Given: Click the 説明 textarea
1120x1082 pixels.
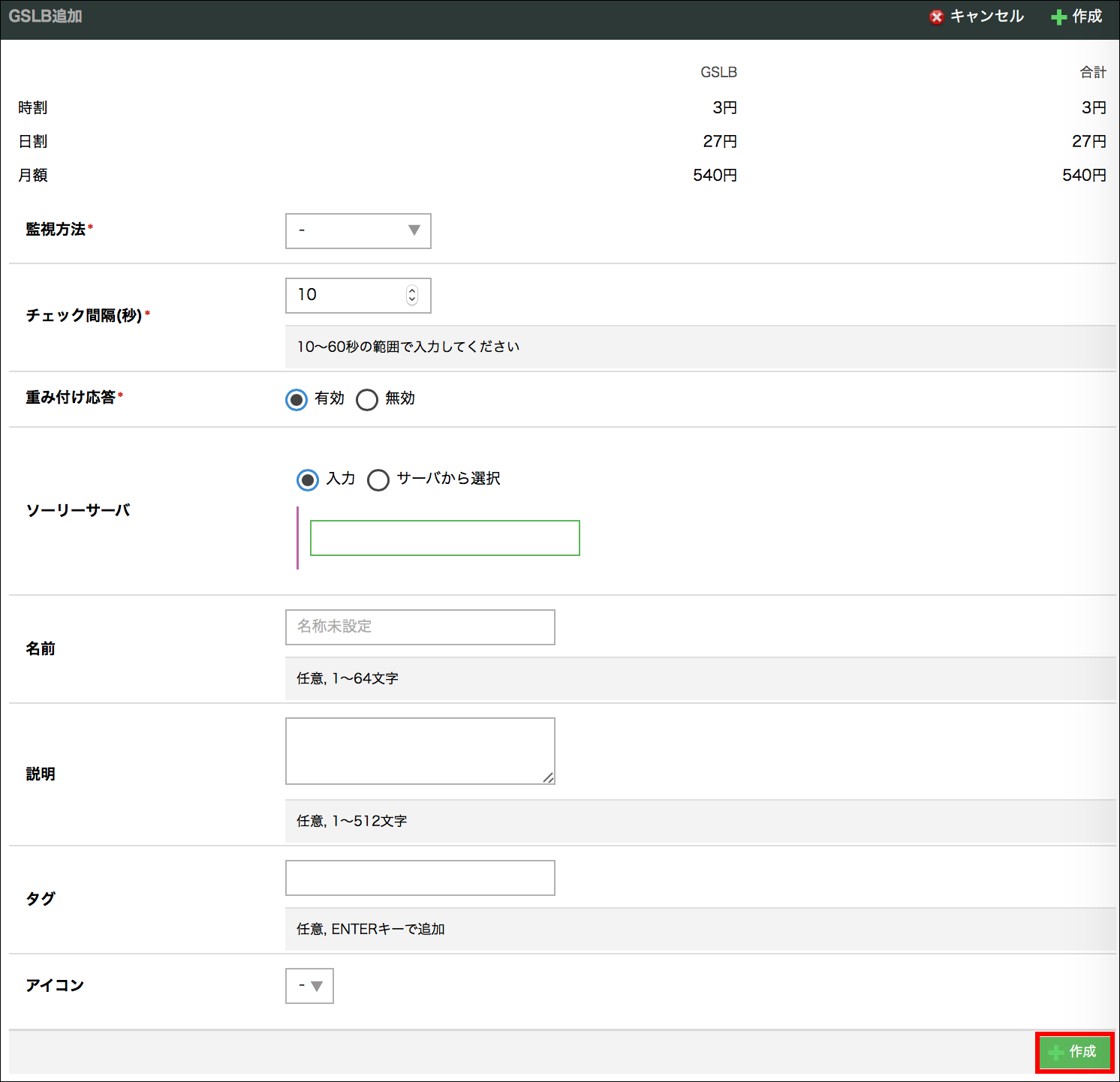Looking at the screenshot, I should 420,750.
